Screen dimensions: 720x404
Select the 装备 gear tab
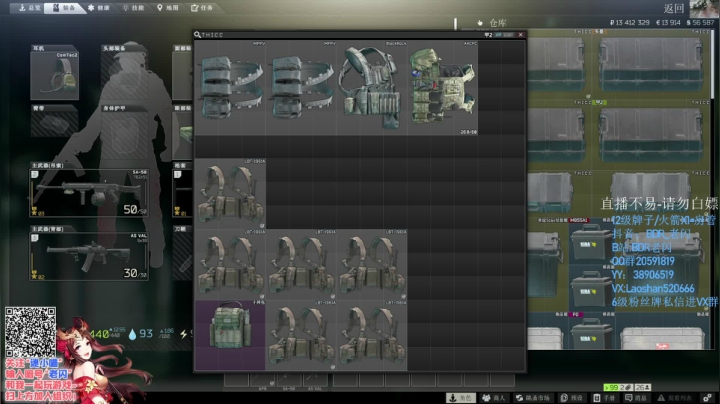tap(64, 8)
